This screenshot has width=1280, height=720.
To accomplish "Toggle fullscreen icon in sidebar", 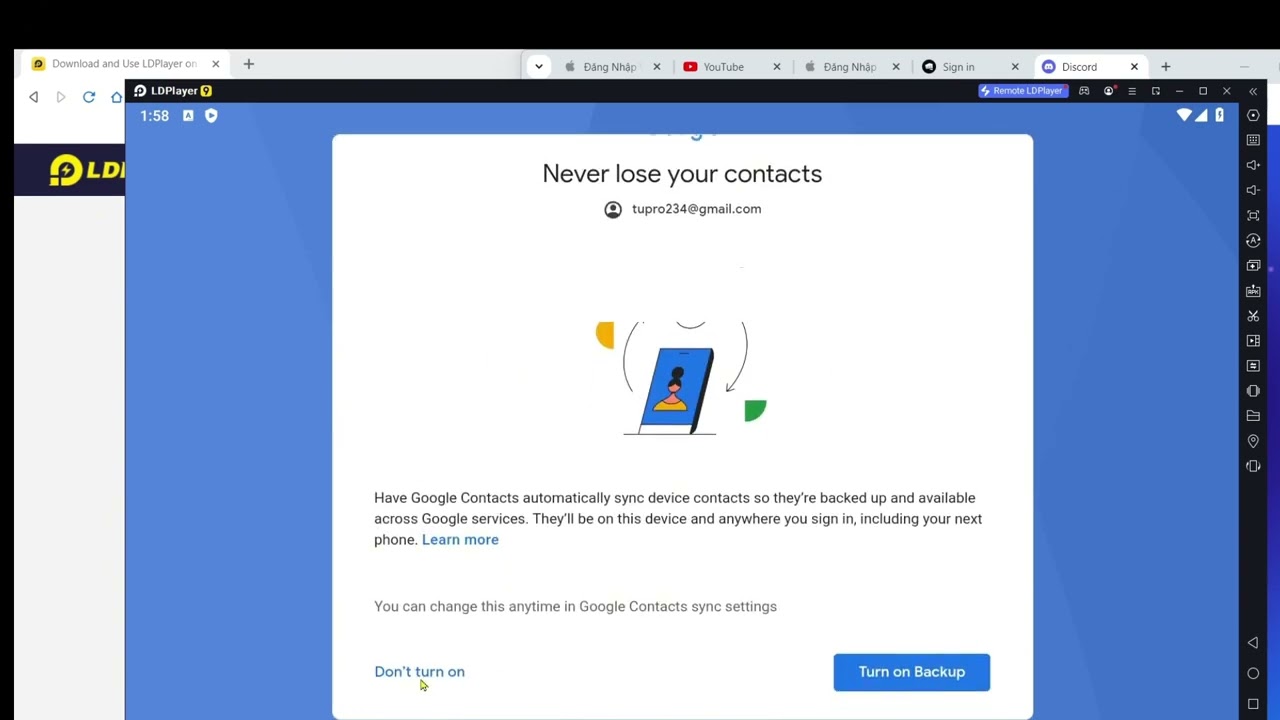I will 1253,215.
